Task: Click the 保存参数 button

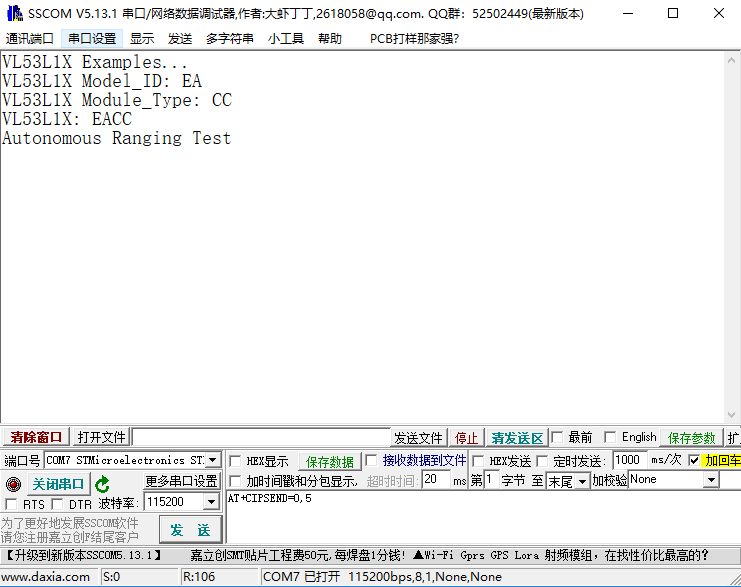Action: pyautogui.click(x=691, y=438)
